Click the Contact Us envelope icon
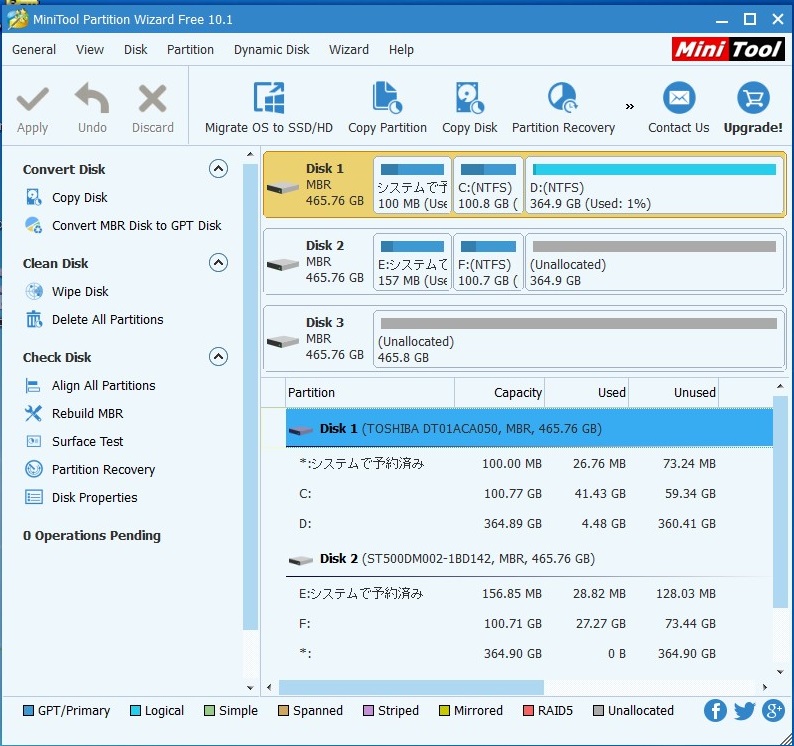This screenshot has height=746, width=794. [679, 97]
